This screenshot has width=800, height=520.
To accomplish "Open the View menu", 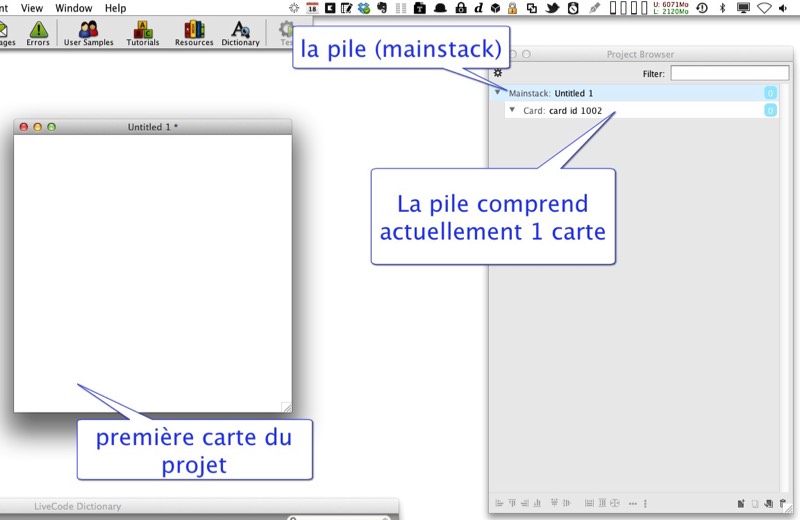I will (x=32, y=8).
